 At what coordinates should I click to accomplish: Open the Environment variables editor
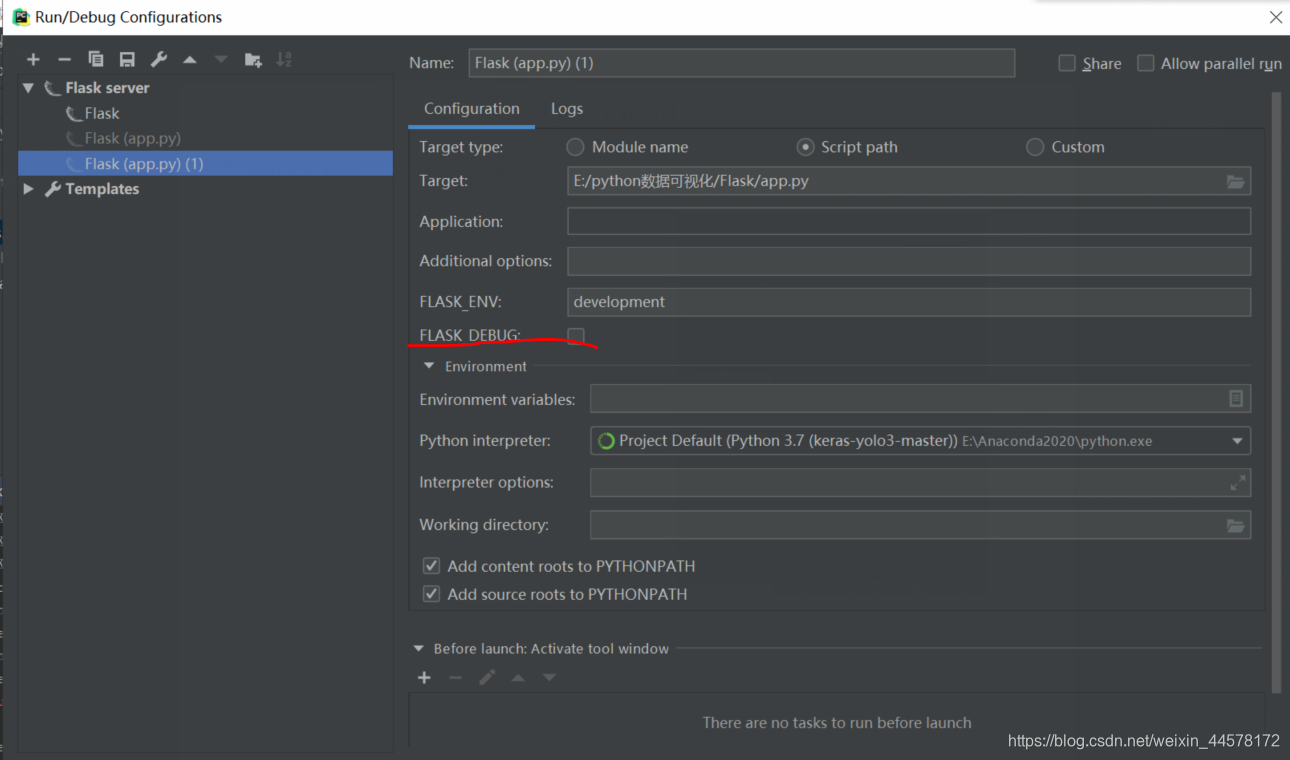(1237, 398)
